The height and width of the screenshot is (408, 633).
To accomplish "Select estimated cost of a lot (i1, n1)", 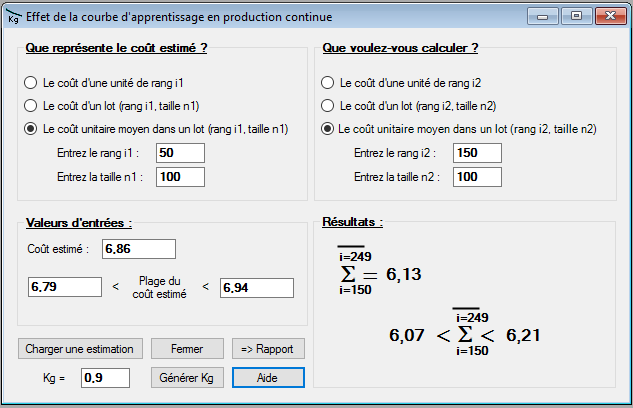I will 30,105.
